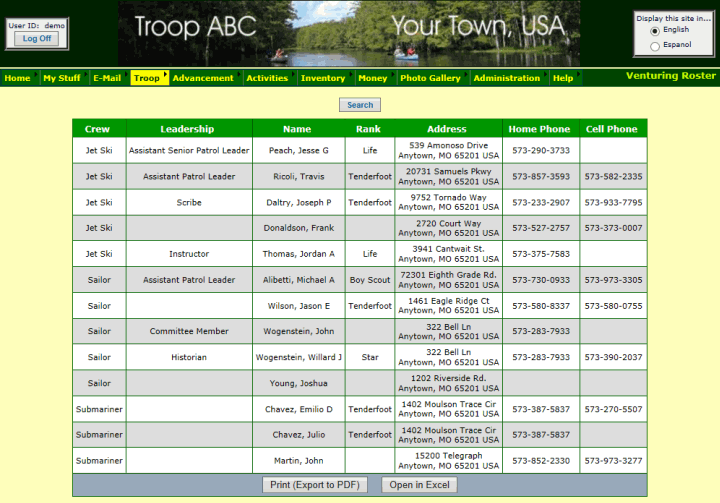Select the name Chavez, Julio
720x503 pixels.
pyautogui.click(x=299, y=435)
